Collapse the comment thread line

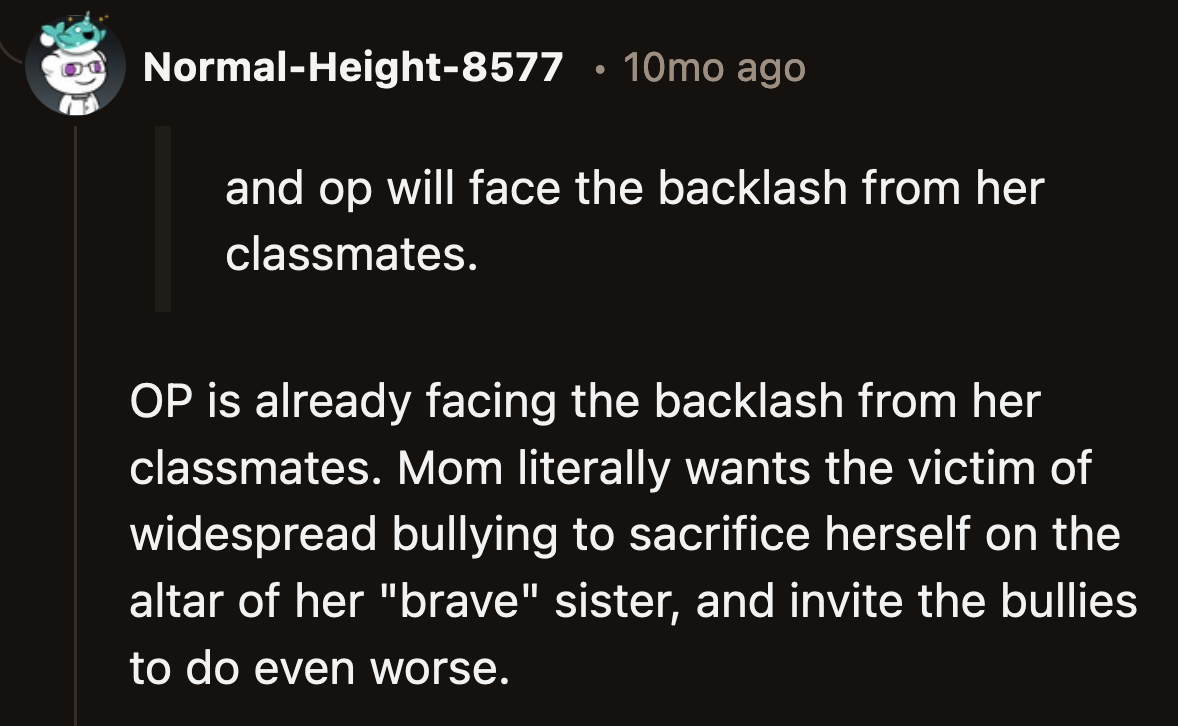click(75, 400)
